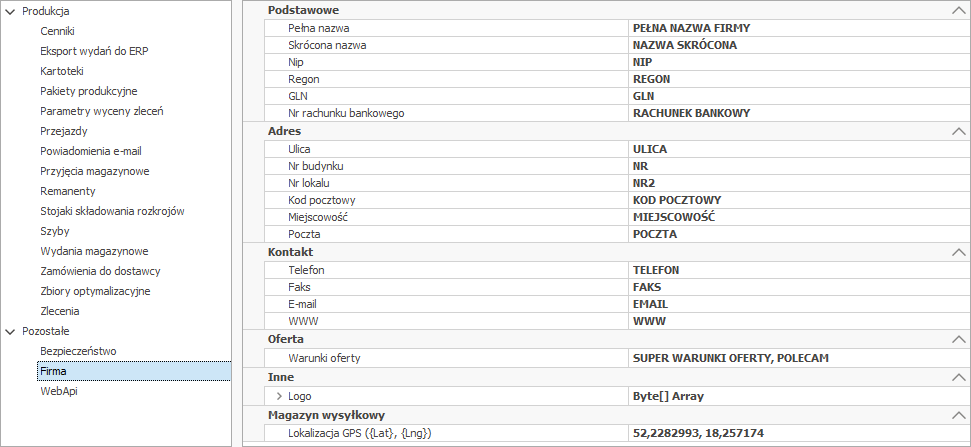Click the E-mail value field
Screen dimensions: 971x447
tap(795, 304)
